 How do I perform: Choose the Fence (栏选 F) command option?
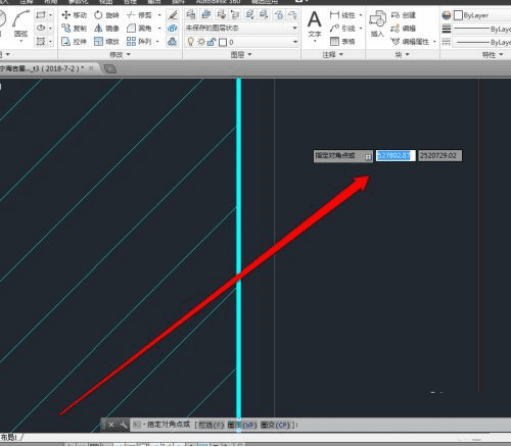click(211, 425)
